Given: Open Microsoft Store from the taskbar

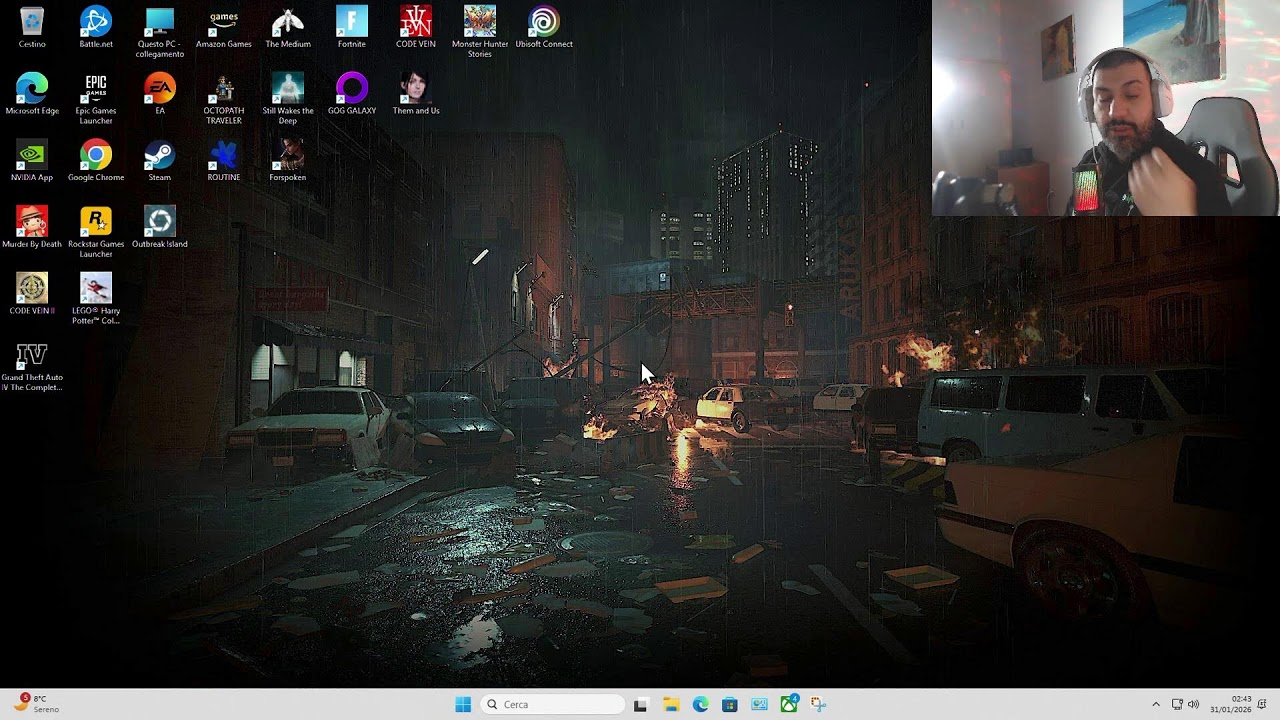Looking at the screenshot, I should click(x=730, y=705).
